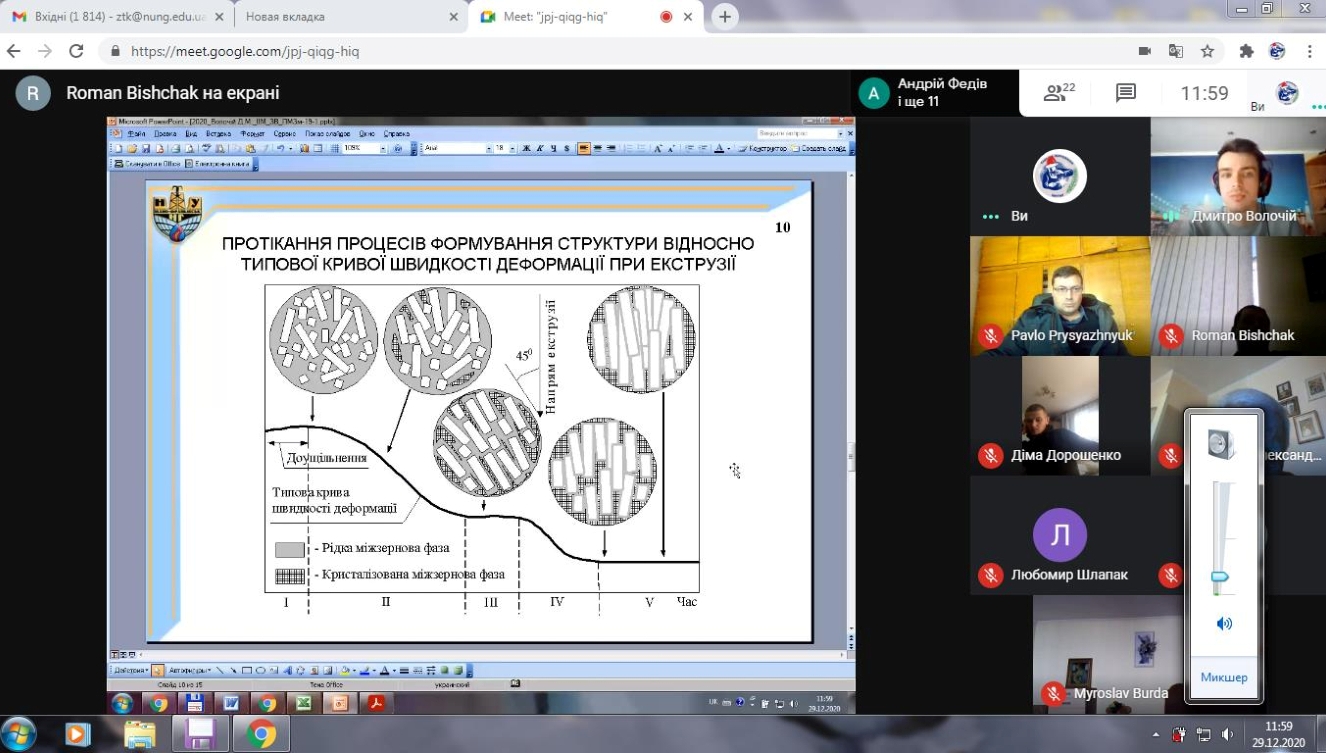1326x753 pixels.
Task: Click muted mic icon beside Roman Bishchak
Action: click(1171, 336)
